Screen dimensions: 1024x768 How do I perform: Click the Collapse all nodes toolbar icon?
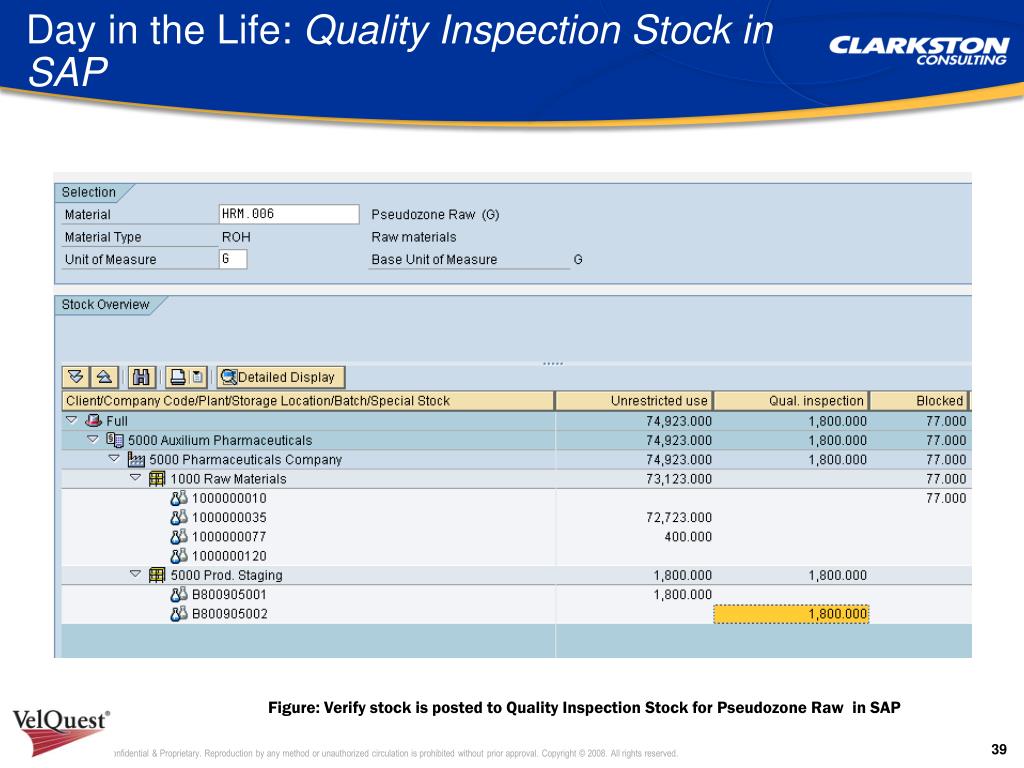click(104, 377)
